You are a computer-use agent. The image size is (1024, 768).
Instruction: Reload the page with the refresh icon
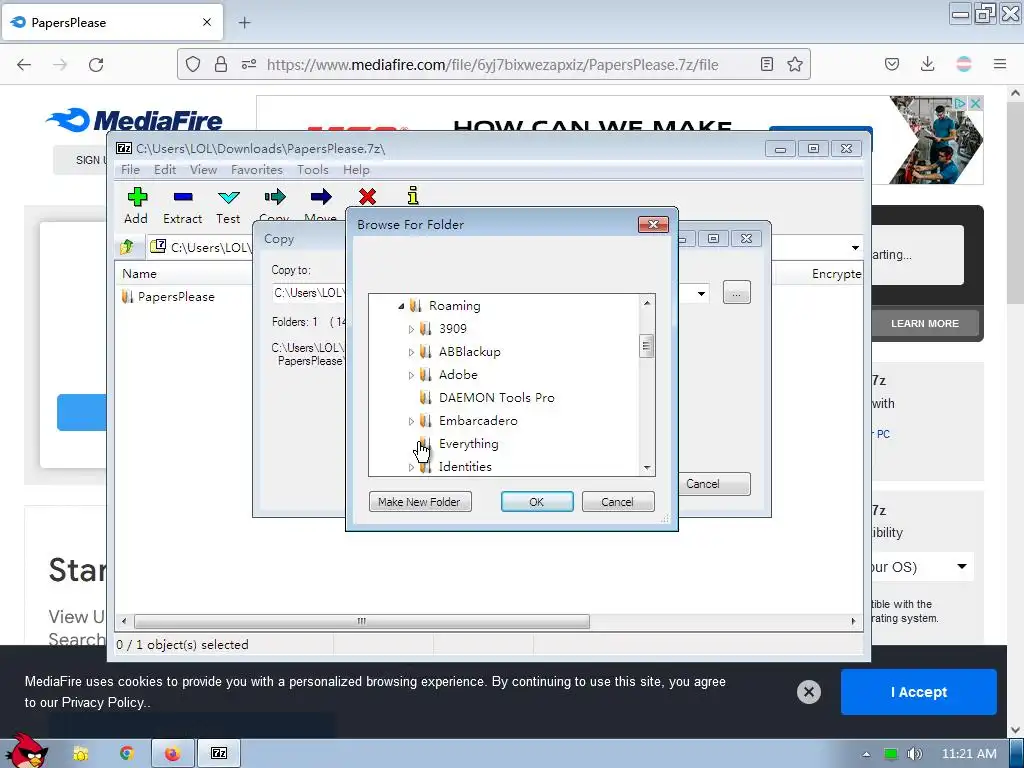pyautogui.click(x=96, y=64)
